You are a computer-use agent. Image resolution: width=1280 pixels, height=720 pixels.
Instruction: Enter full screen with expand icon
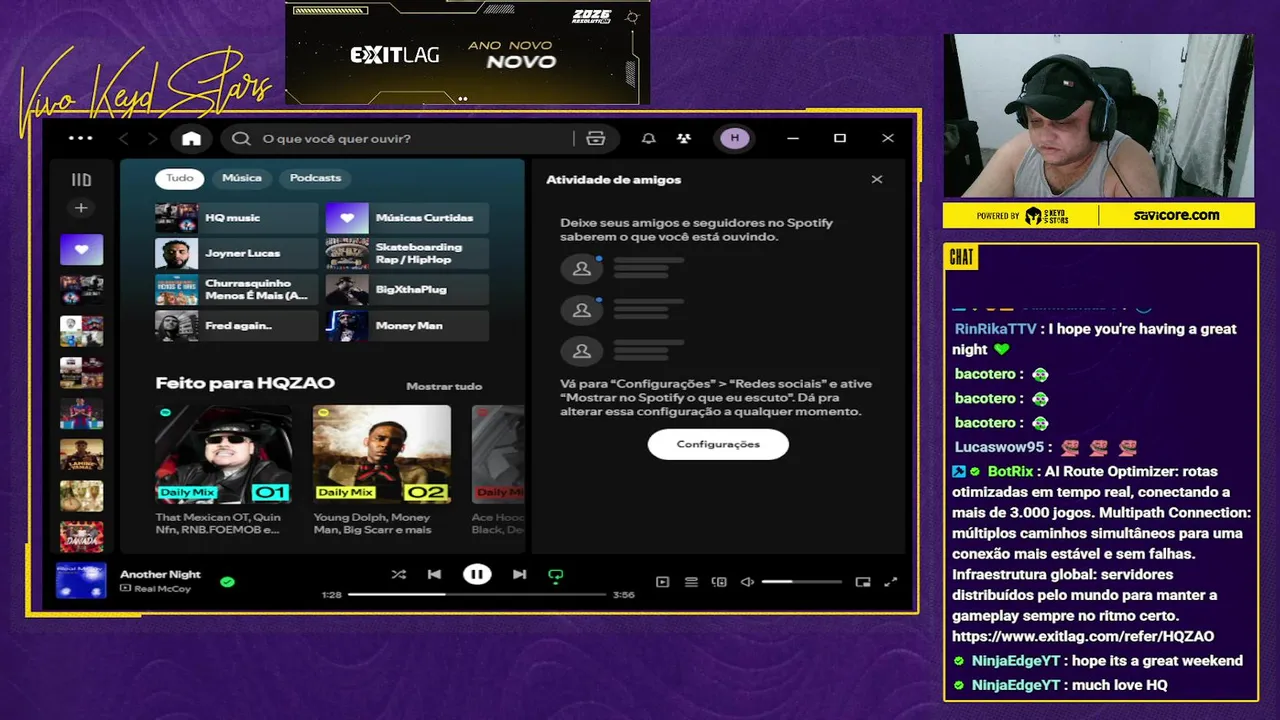click(891, 582)
